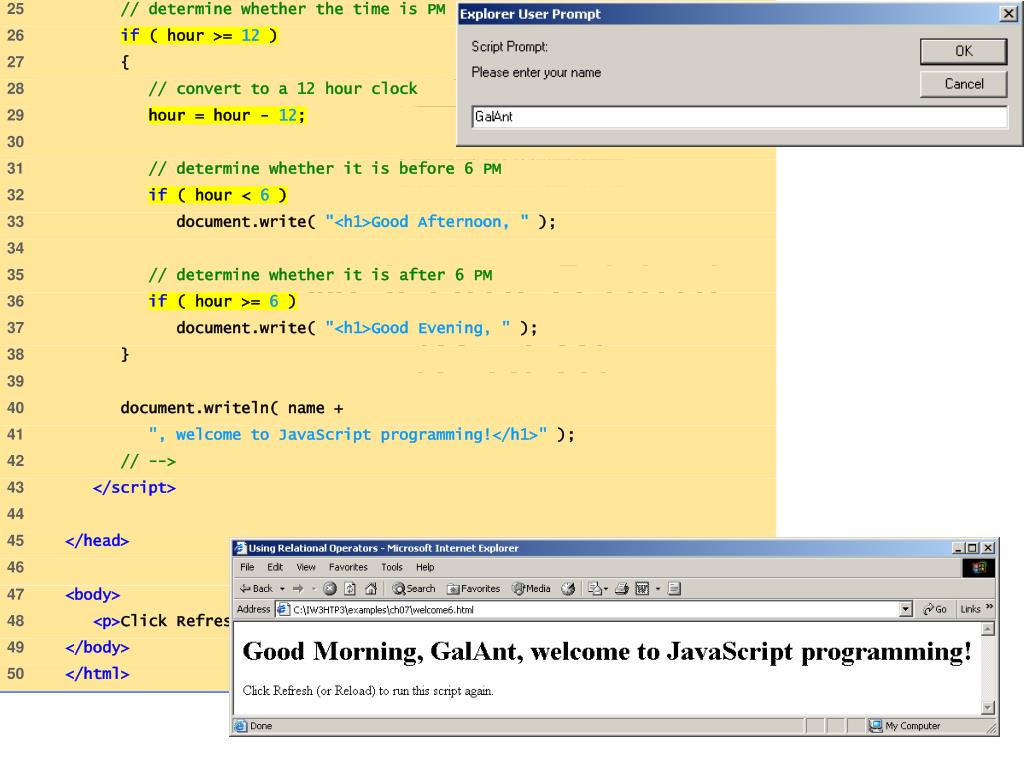Expand the Edit with Word dropdown arrow
Viewport: 1024px width, 768px height.
[658, 588]
